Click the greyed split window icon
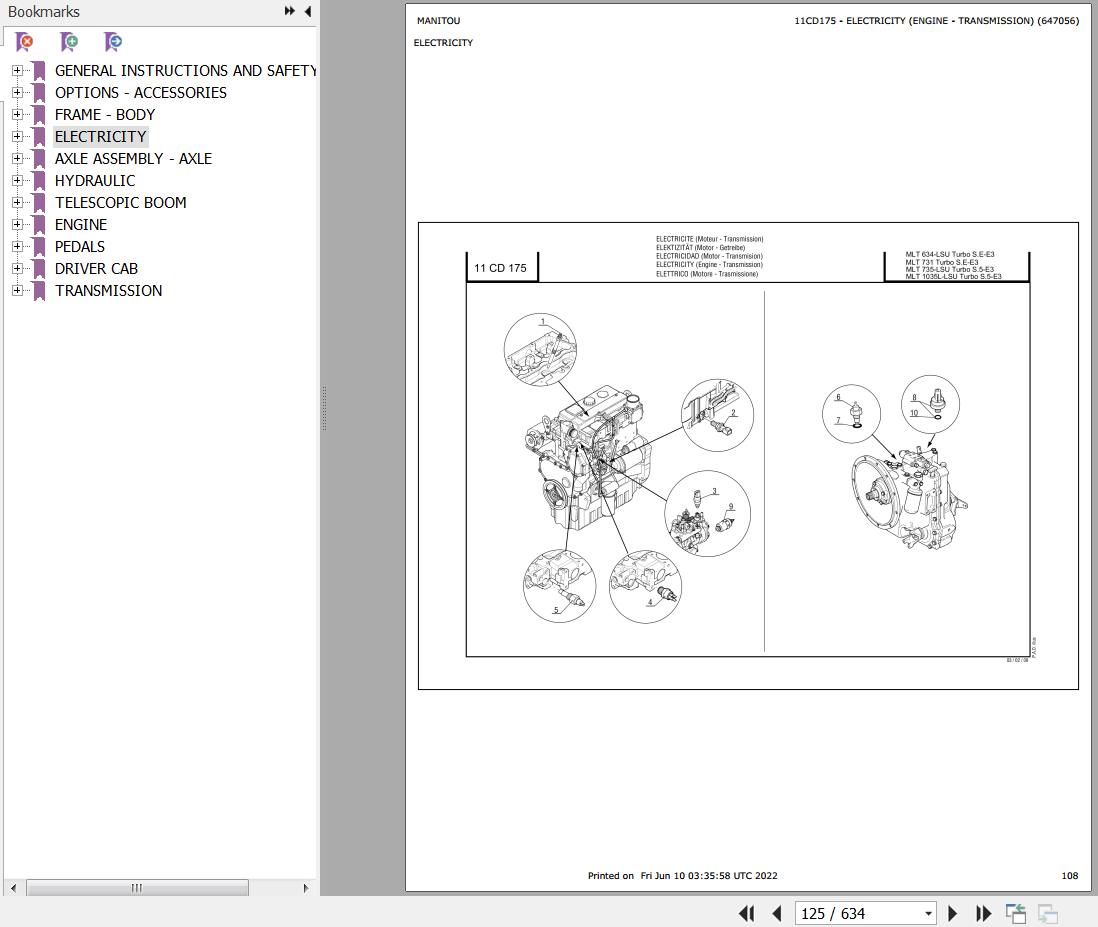This screenshot has height=927, width=1098. (1048, 913)
